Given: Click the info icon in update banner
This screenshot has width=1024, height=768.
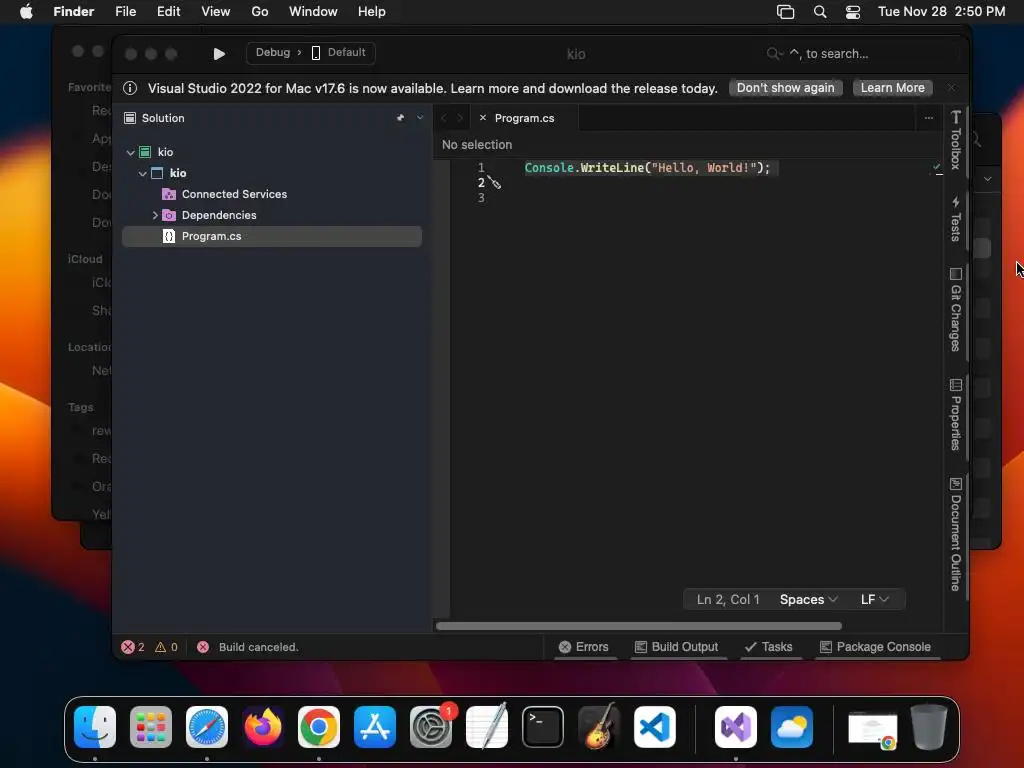Looking at the screenshot, I should click(130, 88).
